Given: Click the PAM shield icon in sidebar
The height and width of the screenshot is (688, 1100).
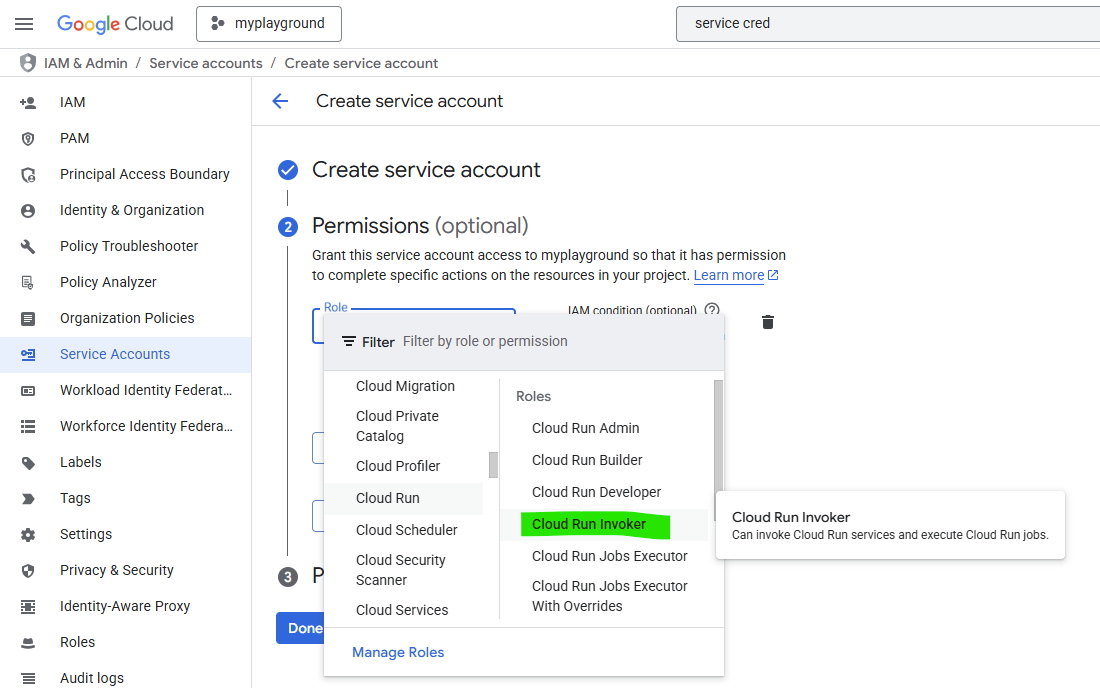Looking at the screenshot, I should tap(28, 138).
